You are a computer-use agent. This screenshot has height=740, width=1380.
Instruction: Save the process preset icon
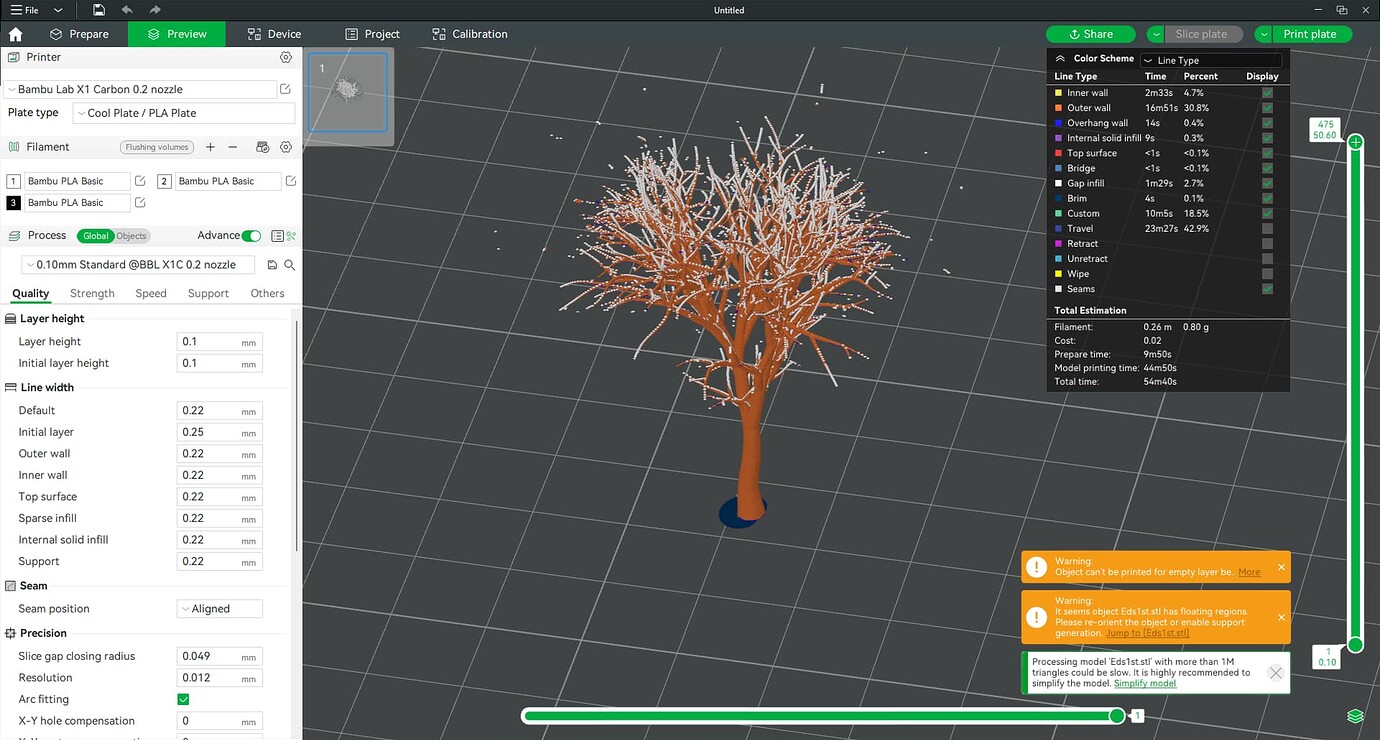point(272,265)
